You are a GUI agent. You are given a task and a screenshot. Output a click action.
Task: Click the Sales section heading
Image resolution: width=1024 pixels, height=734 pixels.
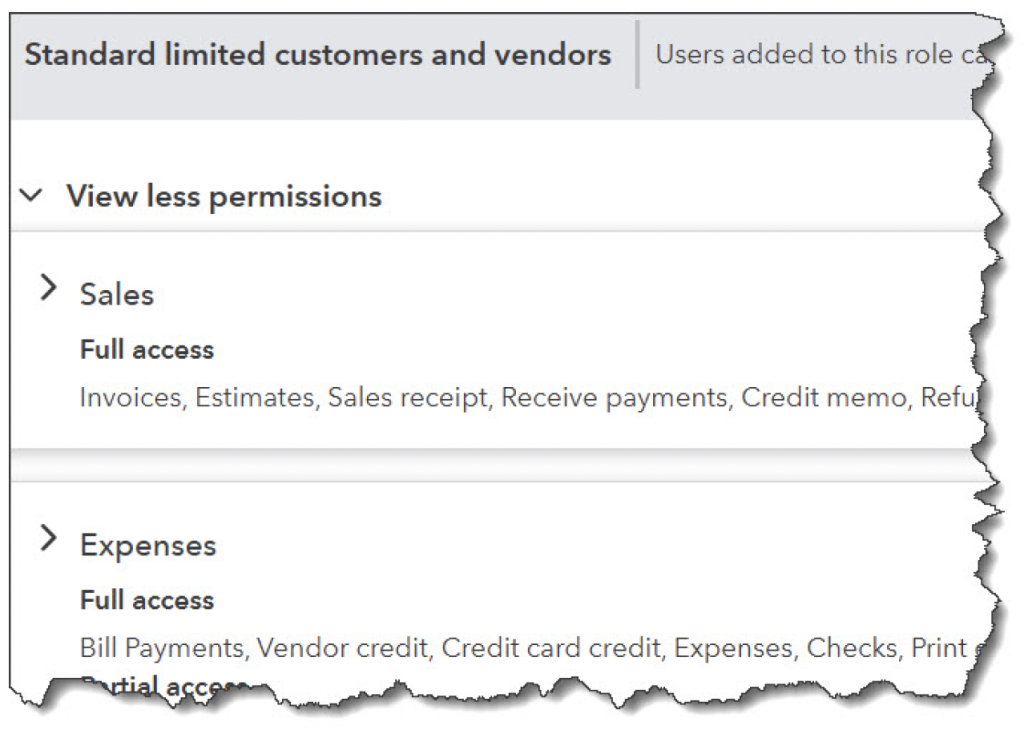[117, 295]
